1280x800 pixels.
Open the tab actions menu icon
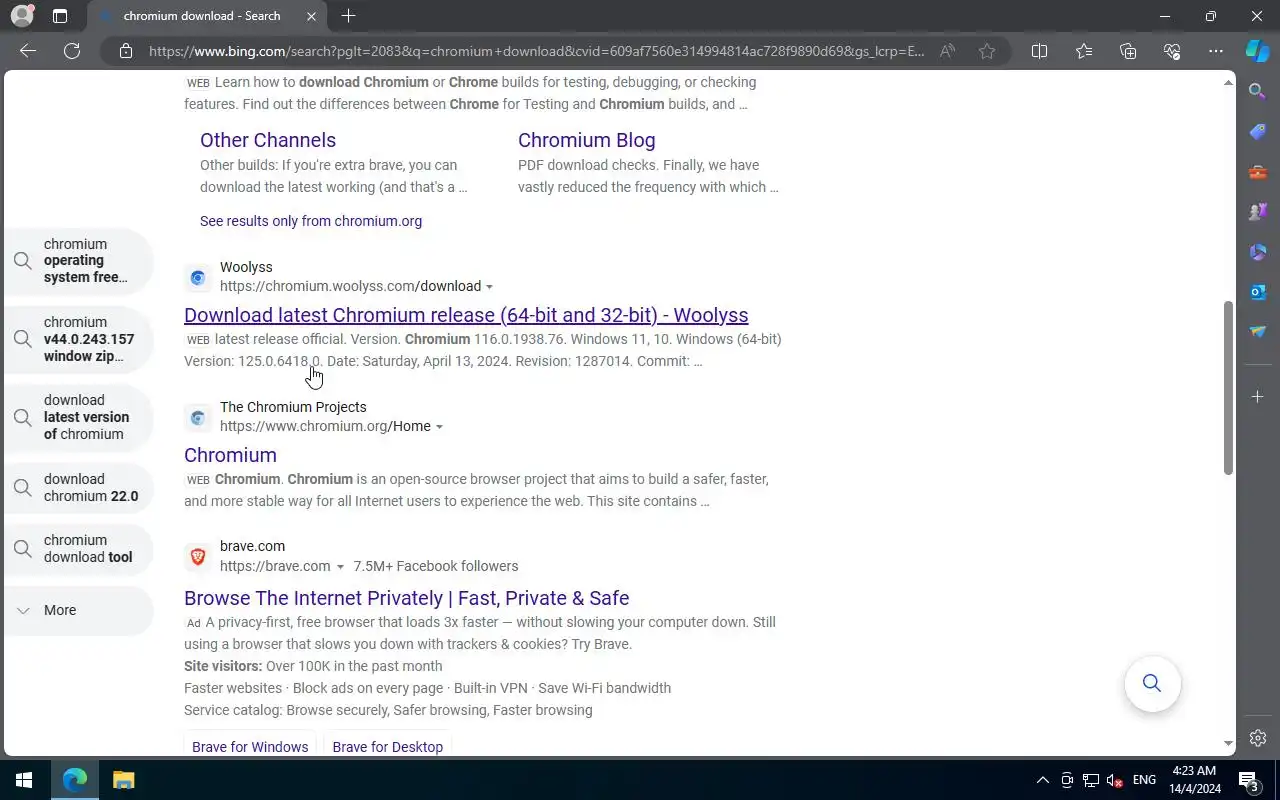point(60,16)
